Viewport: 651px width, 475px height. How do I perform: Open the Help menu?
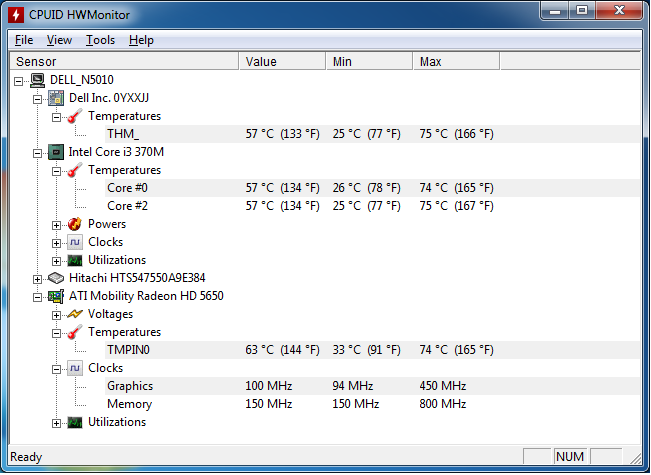[x=141, y=40]
